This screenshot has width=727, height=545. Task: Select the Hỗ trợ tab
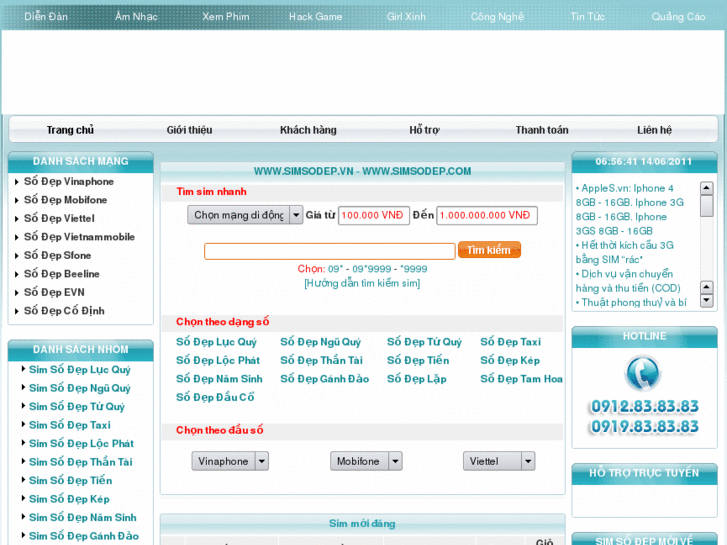(x=424, y=130)
